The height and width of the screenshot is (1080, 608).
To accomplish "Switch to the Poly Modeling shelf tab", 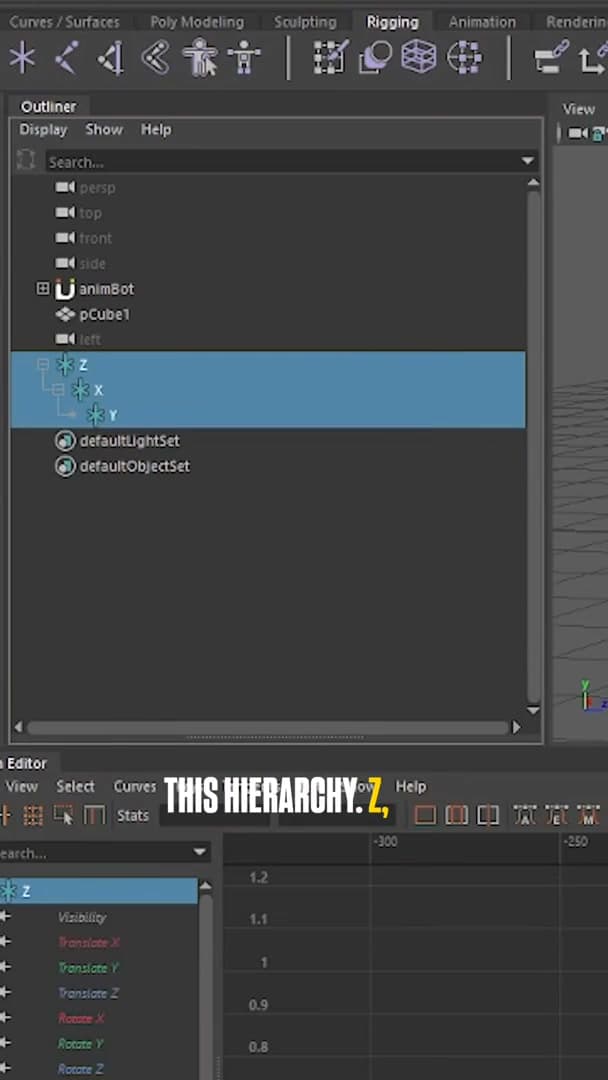I will pos(197,22).
